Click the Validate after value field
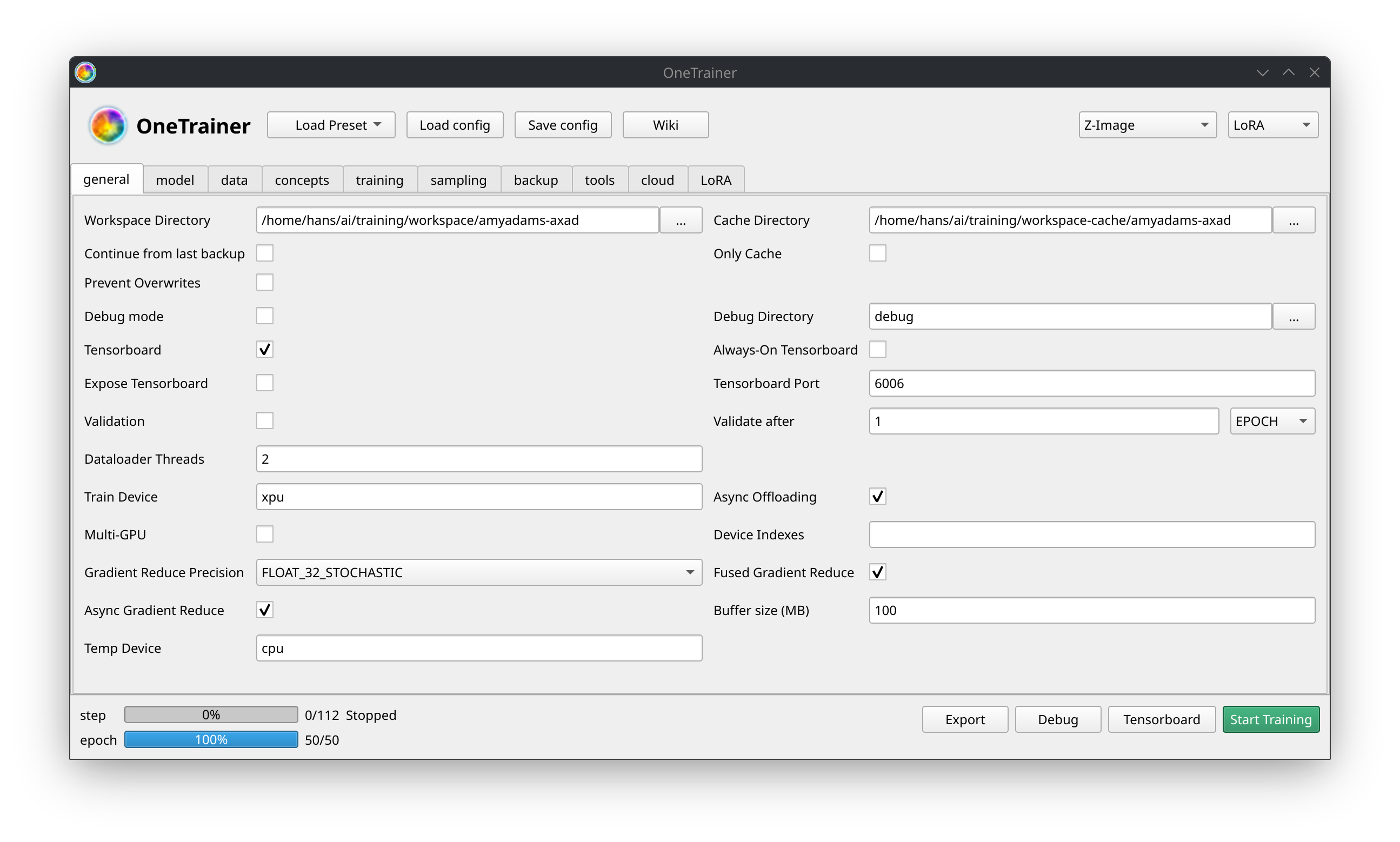 click(1044, 421)
